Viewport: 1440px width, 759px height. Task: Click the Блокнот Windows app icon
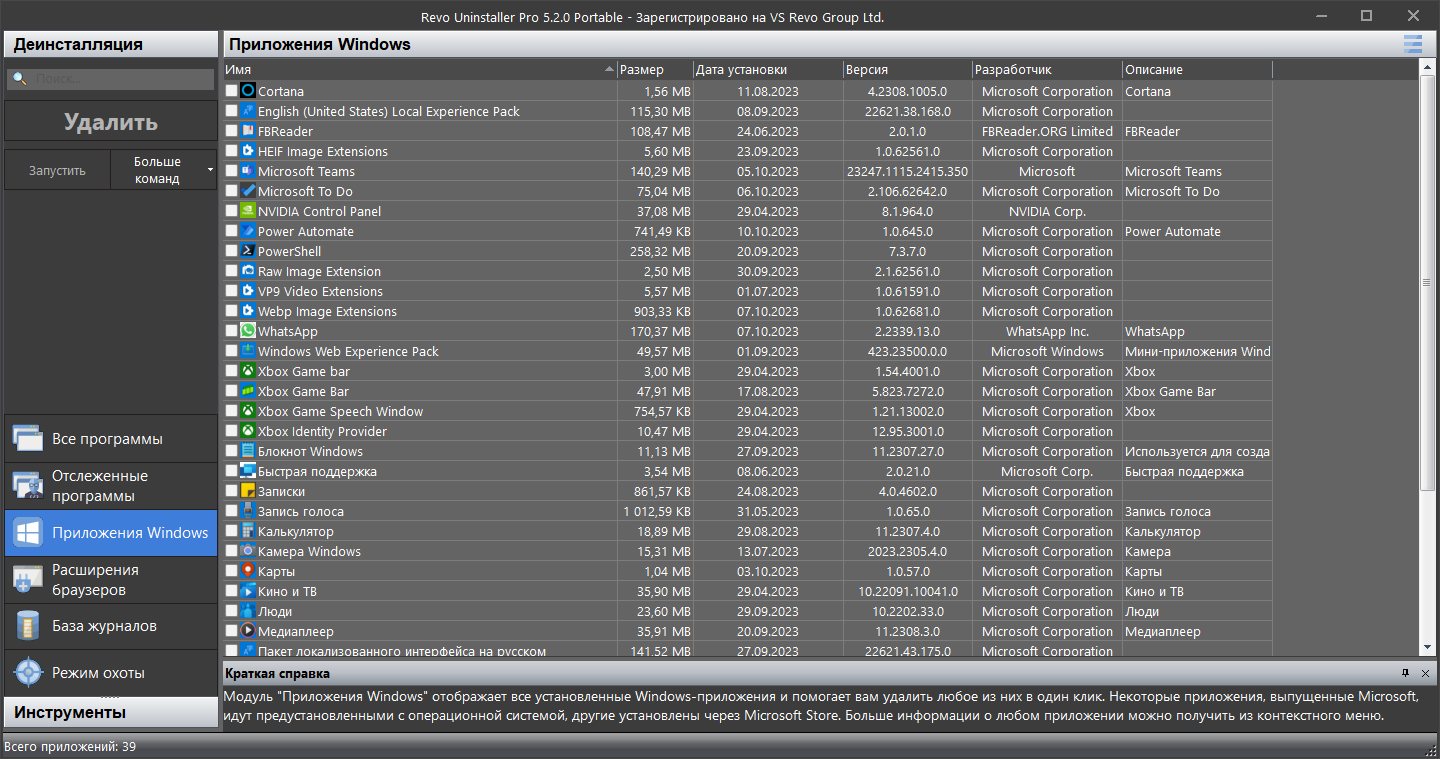(248, 451)
